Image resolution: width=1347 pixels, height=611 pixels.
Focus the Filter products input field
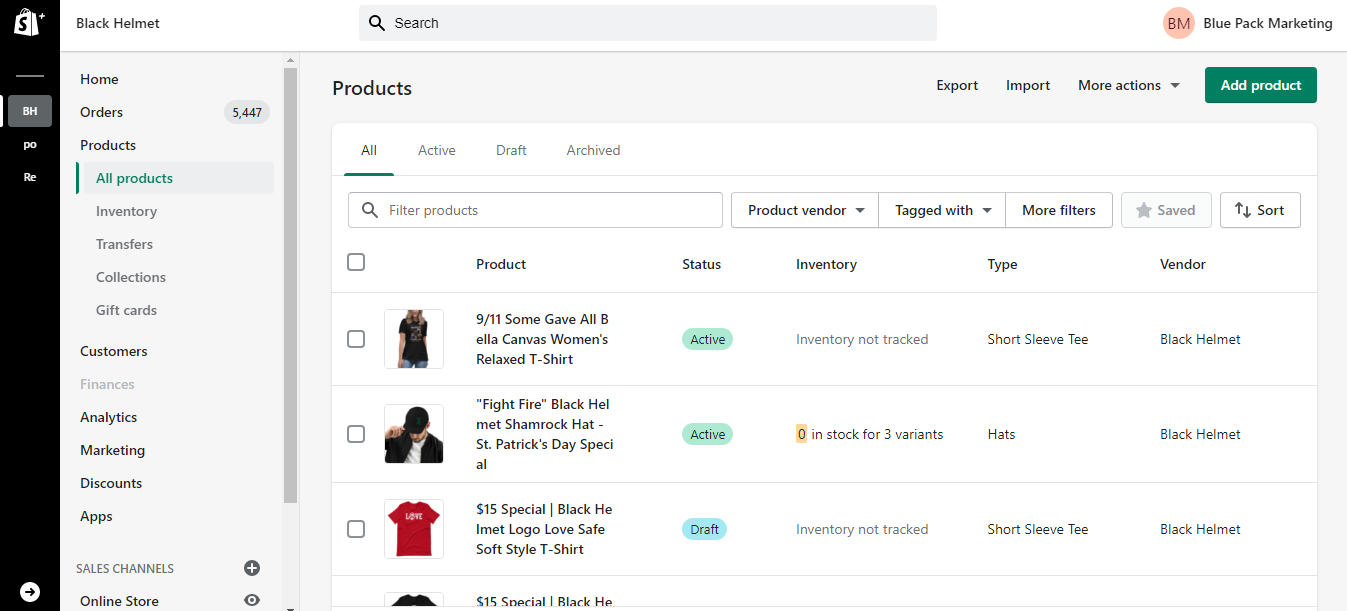click(535, 210)
